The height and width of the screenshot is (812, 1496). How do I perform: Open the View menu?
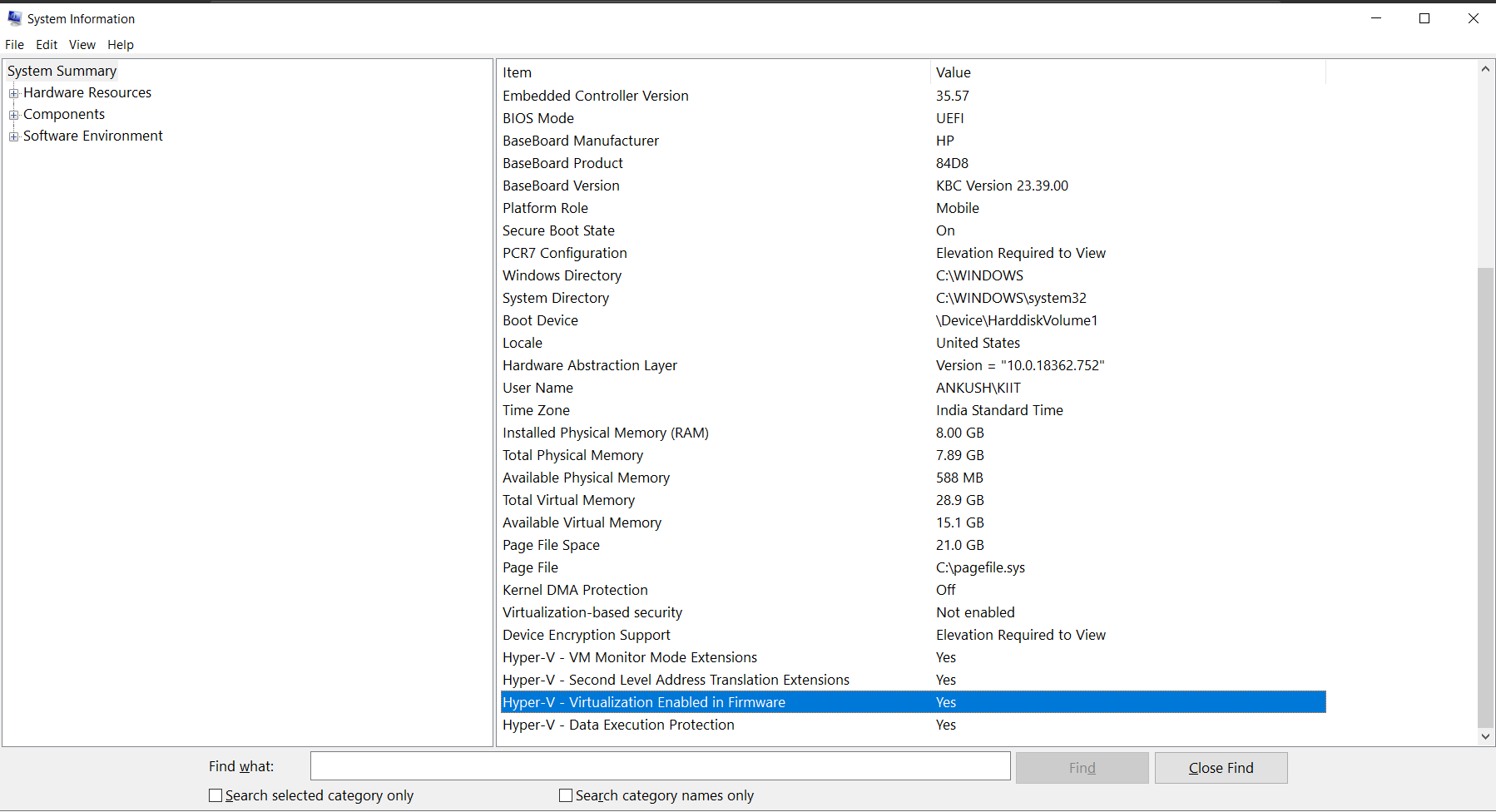coord(82,45)
